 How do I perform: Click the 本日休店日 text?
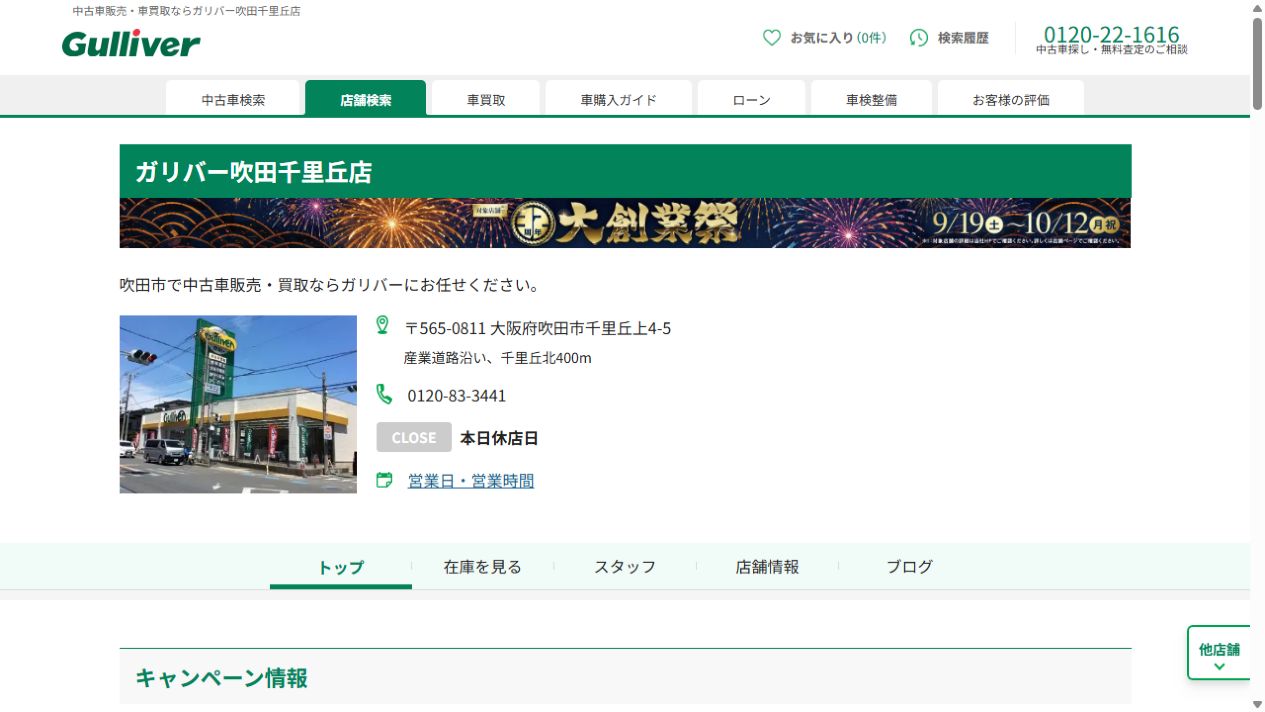pyautogui.click(x=499, y=438)
